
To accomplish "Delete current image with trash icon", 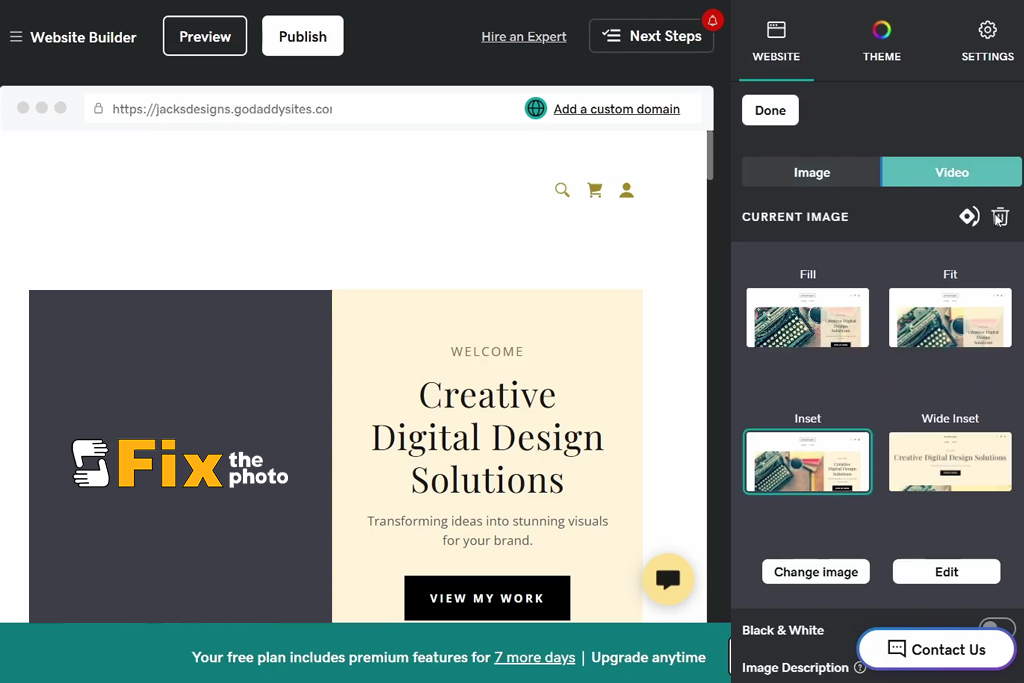I will click(1000, 216).
